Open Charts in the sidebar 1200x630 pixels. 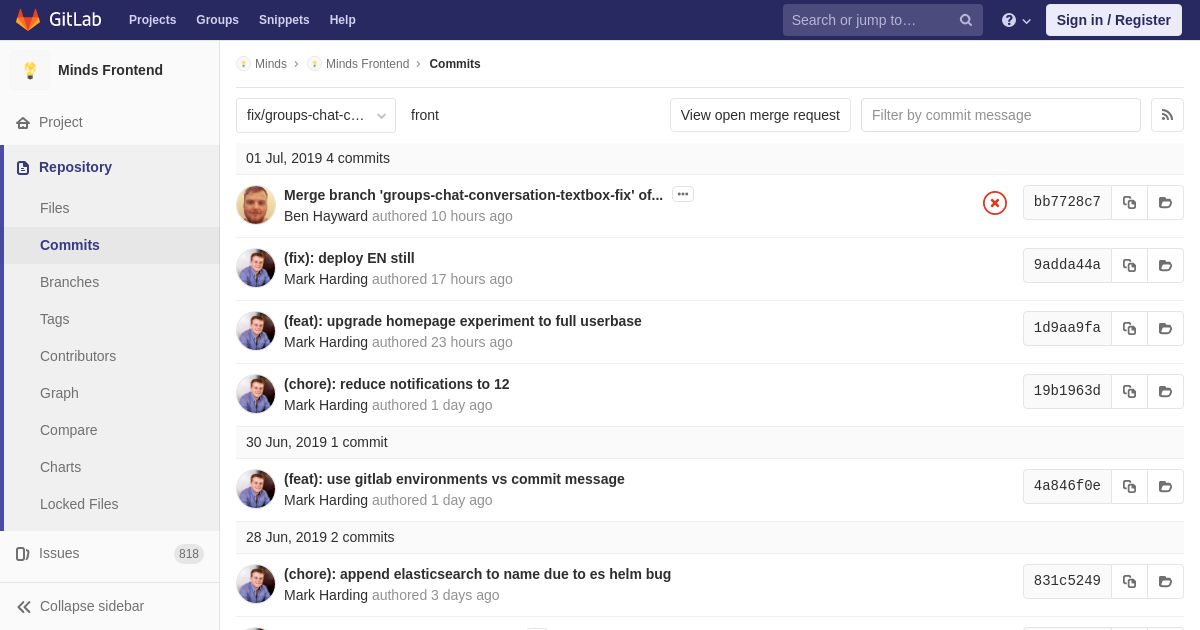coord(112,467)
